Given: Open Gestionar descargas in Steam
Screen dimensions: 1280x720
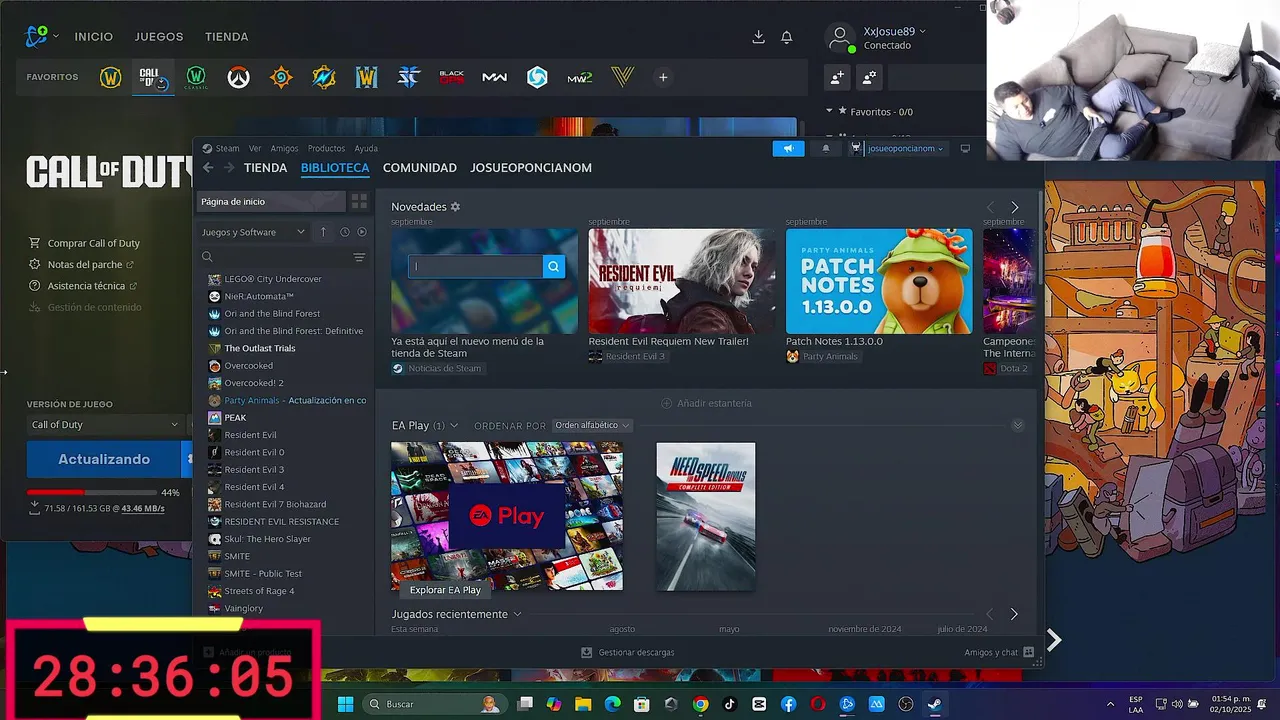Looking at the screenshot, I should click(628, 652).
